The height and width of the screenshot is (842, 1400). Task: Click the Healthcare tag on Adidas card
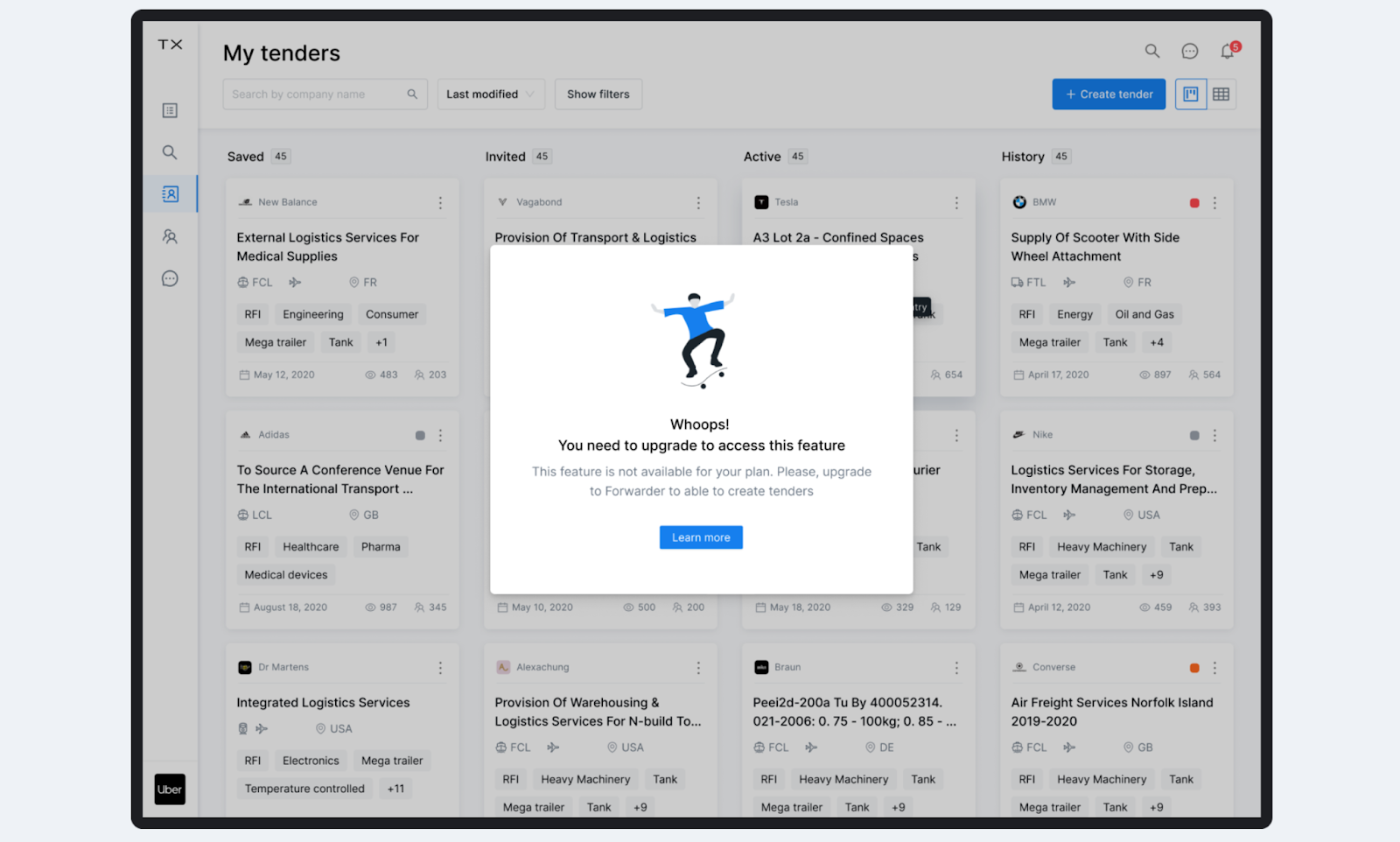pos(311,547)
